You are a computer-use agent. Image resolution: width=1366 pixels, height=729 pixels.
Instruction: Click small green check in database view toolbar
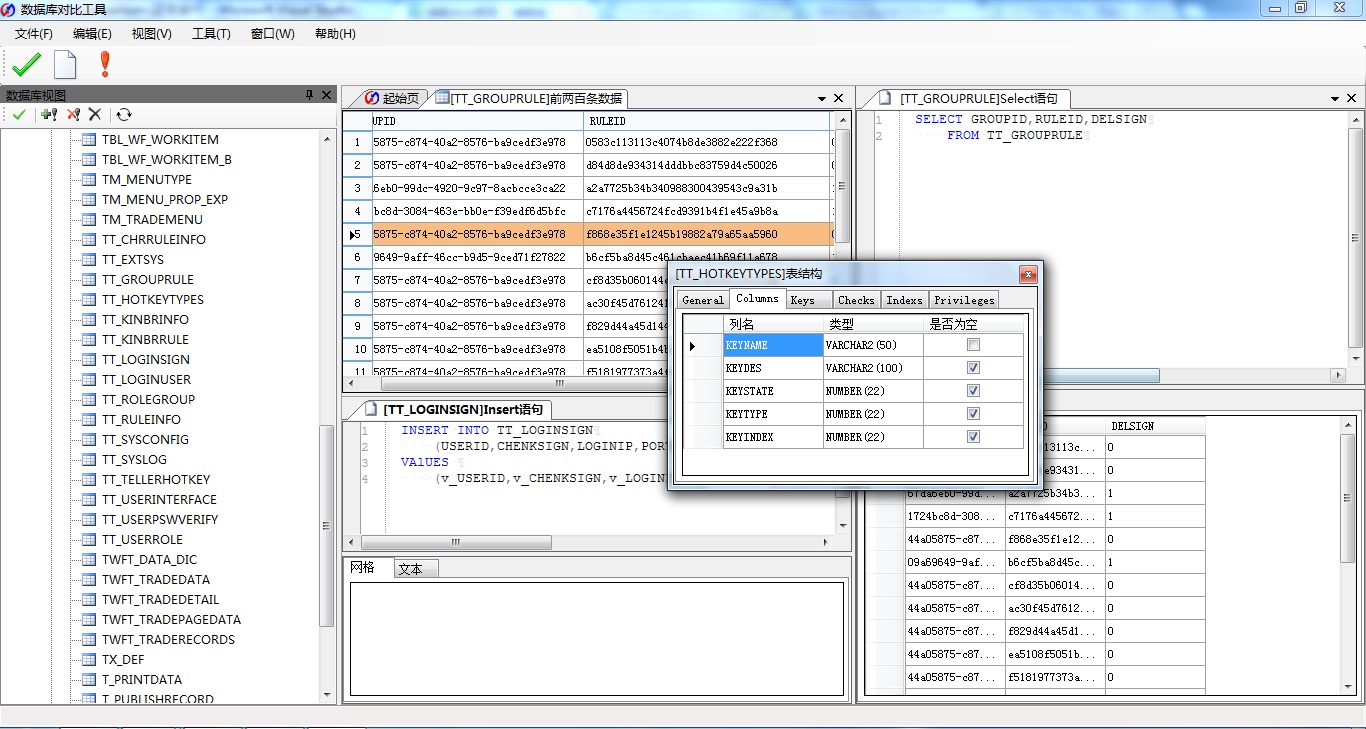pyautogui.click(x=19, y=115)
